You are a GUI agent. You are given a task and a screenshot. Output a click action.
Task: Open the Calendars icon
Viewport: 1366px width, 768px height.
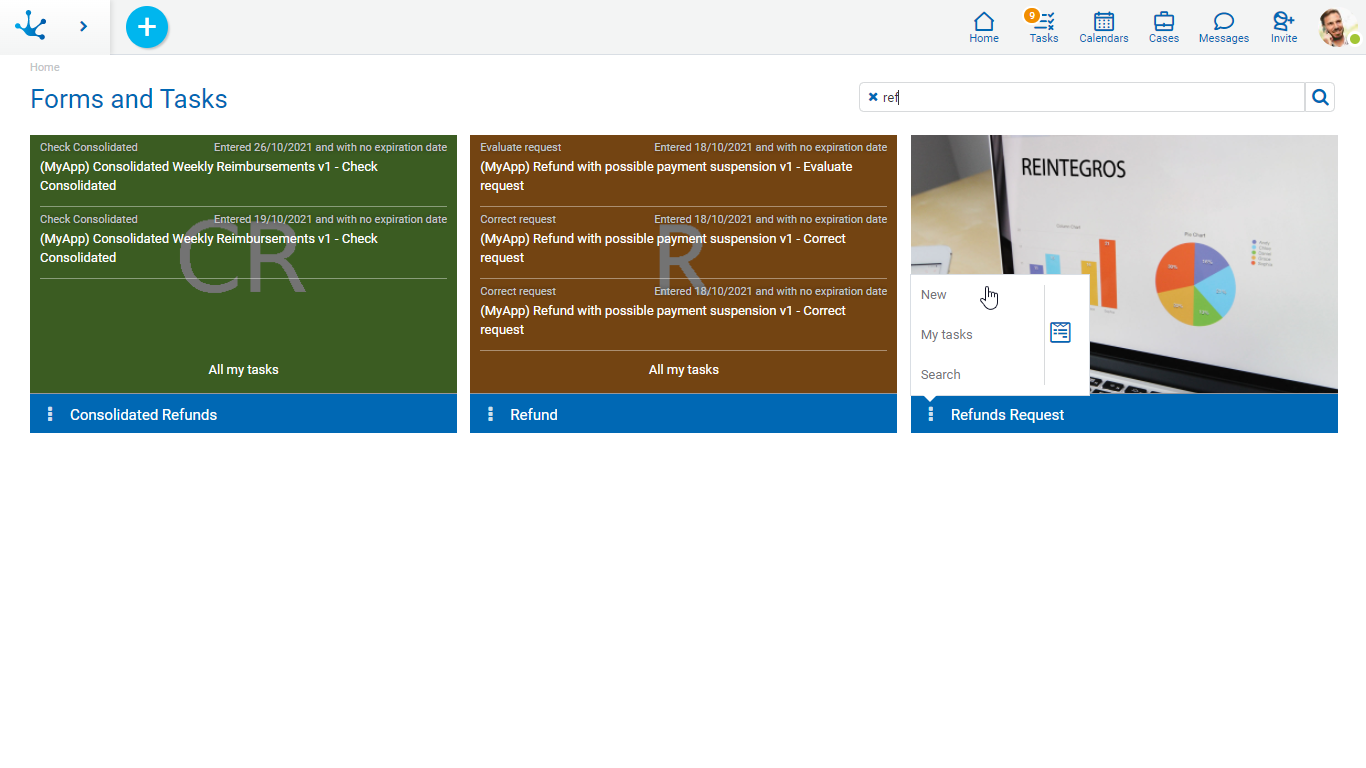pyautogui.click(x=1103, y=27)
